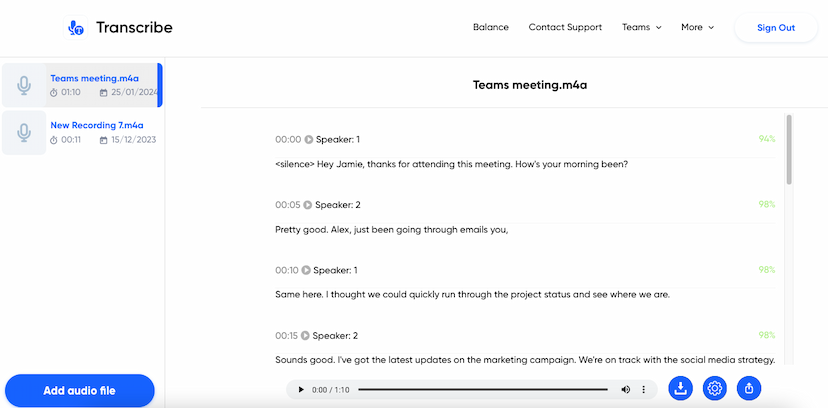Click the Sign Out button
Screen dimensions: 828x408
[775, 28]
